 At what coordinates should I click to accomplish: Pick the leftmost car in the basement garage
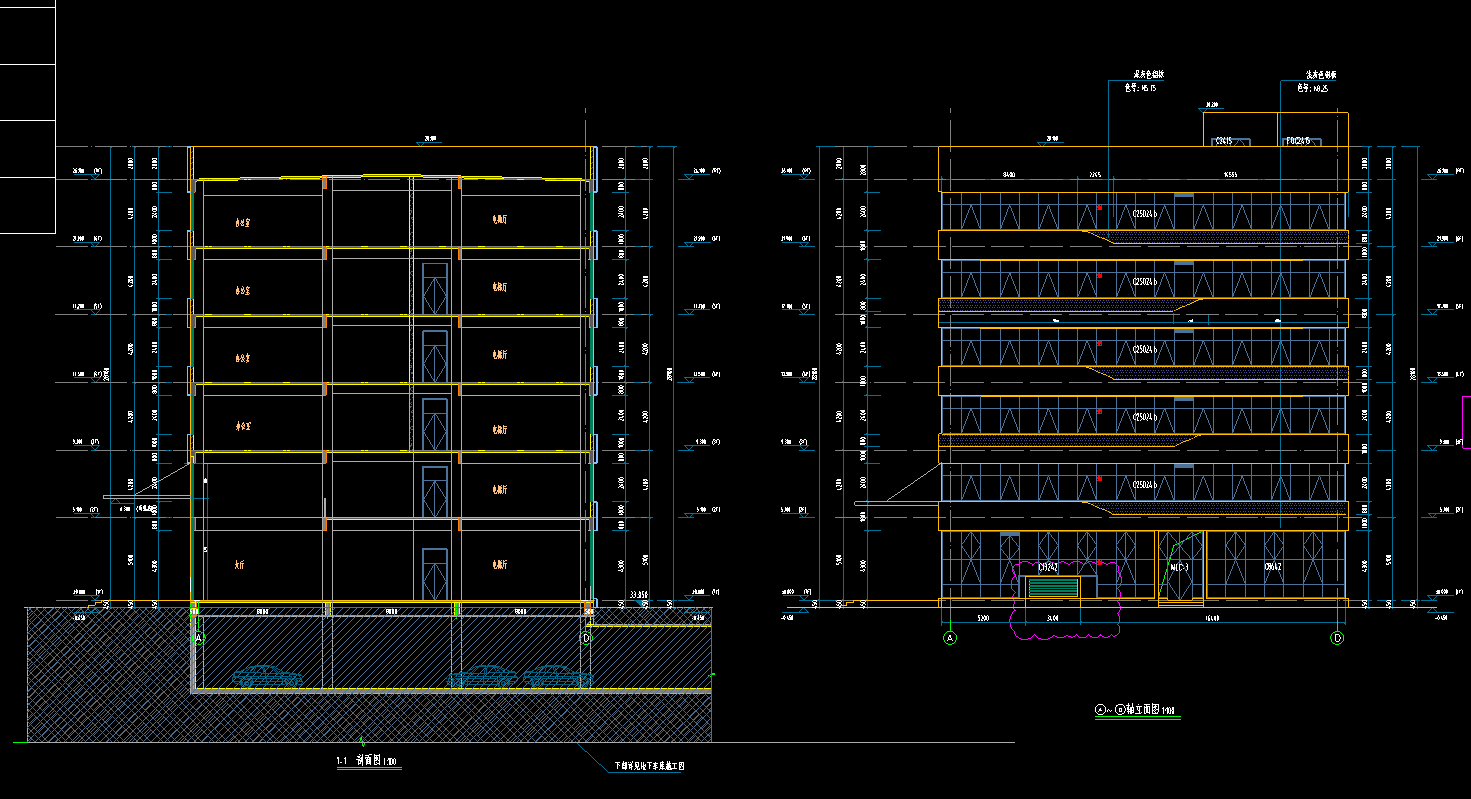click(267, 677)
